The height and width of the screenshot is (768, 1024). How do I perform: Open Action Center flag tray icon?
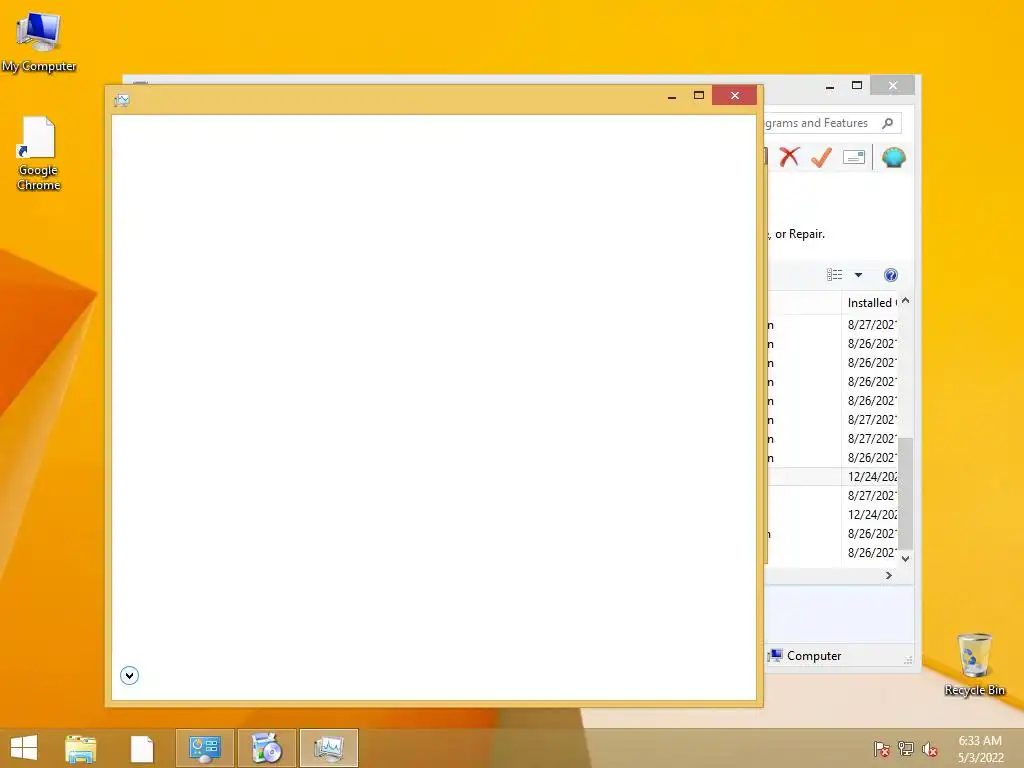click(x=881, y=748)
